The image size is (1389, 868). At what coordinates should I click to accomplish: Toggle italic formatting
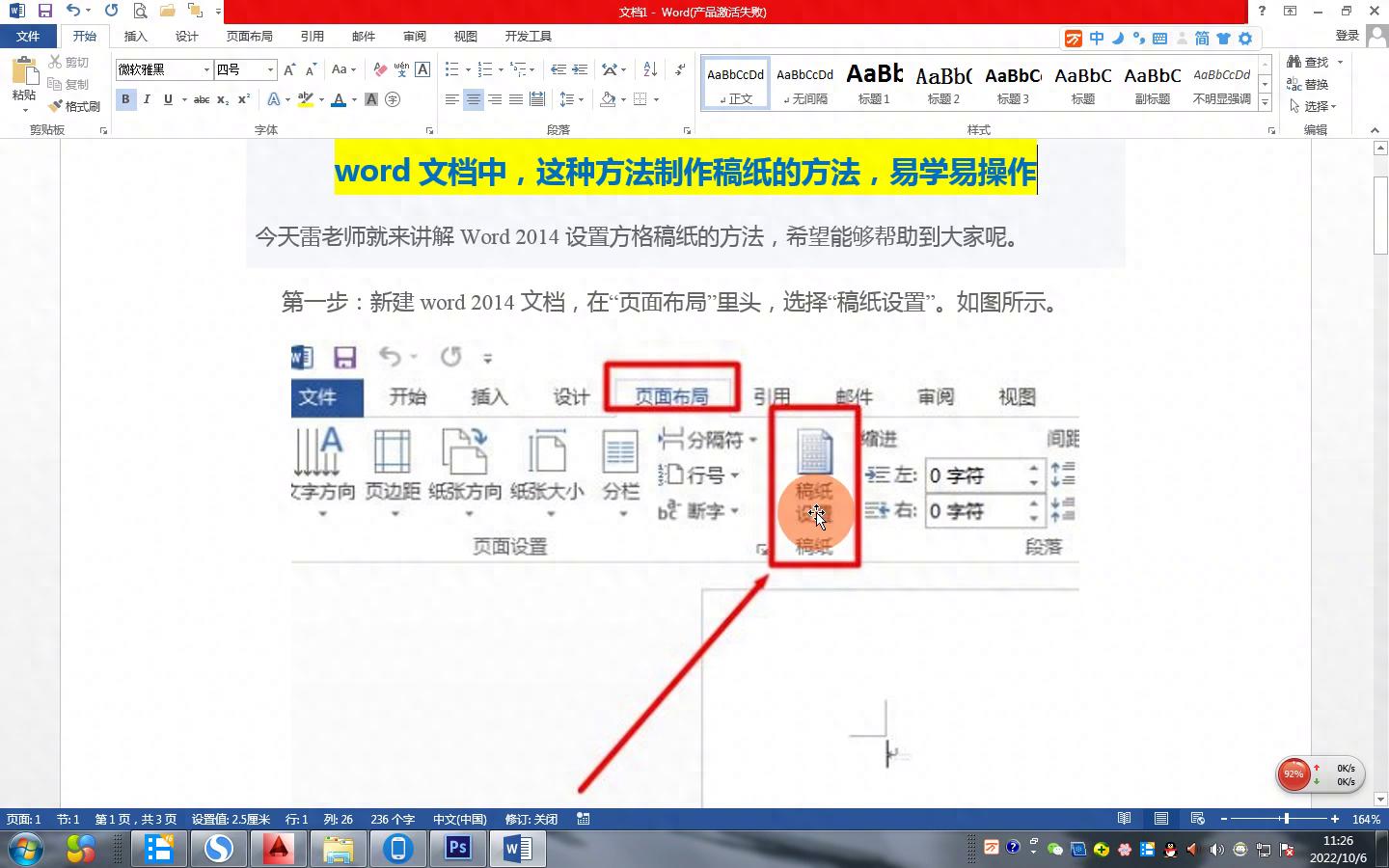pyautogui.click(x=147, y=99)
